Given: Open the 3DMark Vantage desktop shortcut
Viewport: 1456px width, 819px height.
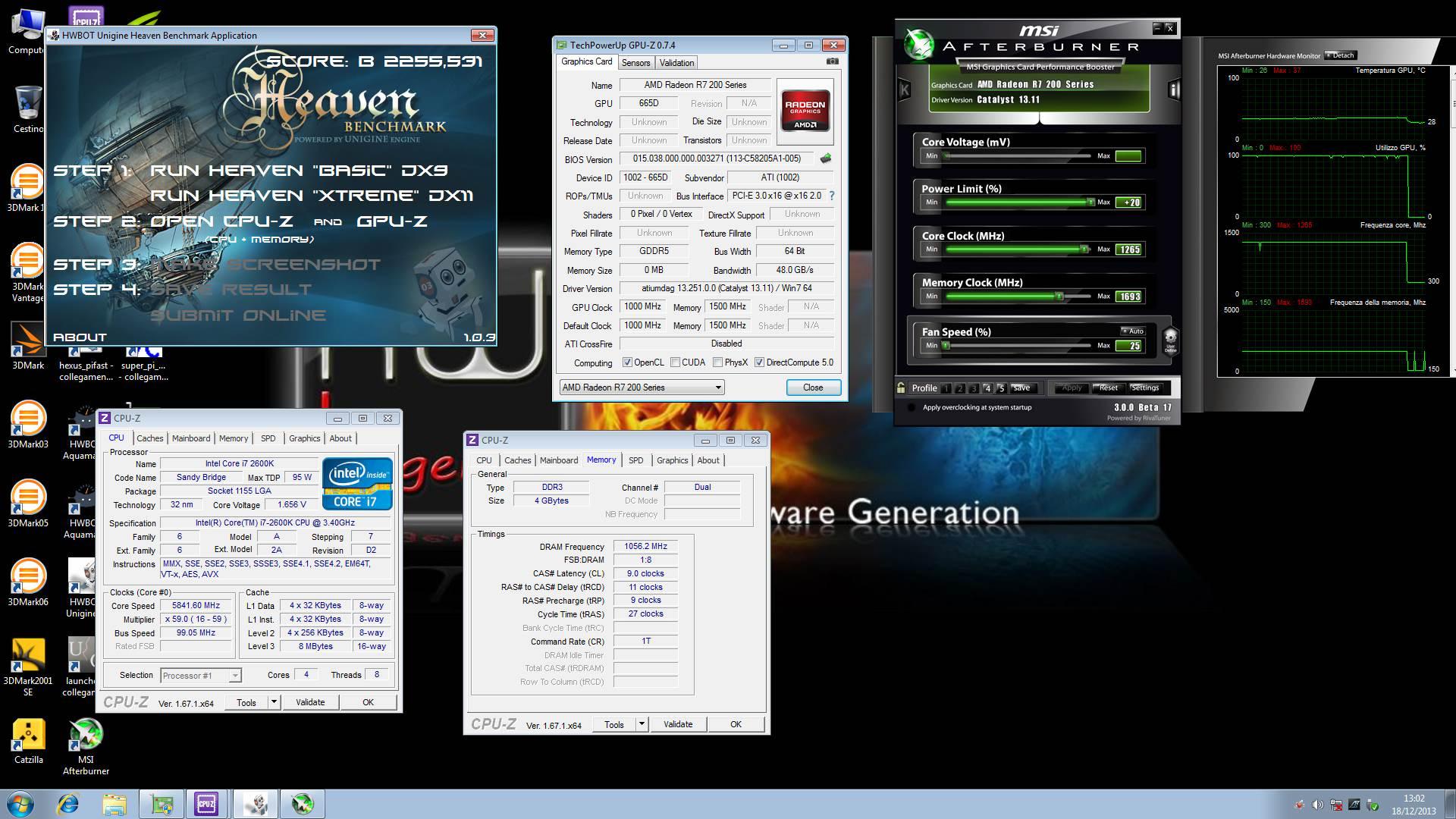Looking at the screenshot, I should (28, 272).
